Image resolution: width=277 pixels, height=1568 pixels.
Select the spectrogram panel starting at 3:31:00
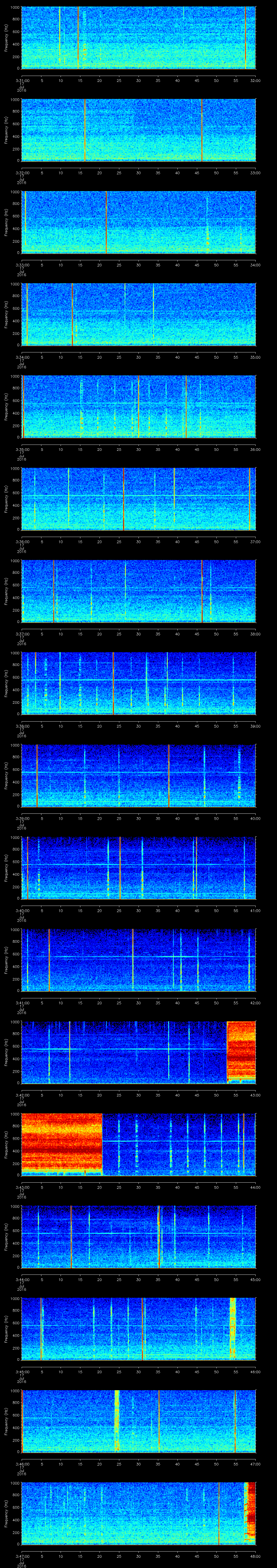click(139, 38)
